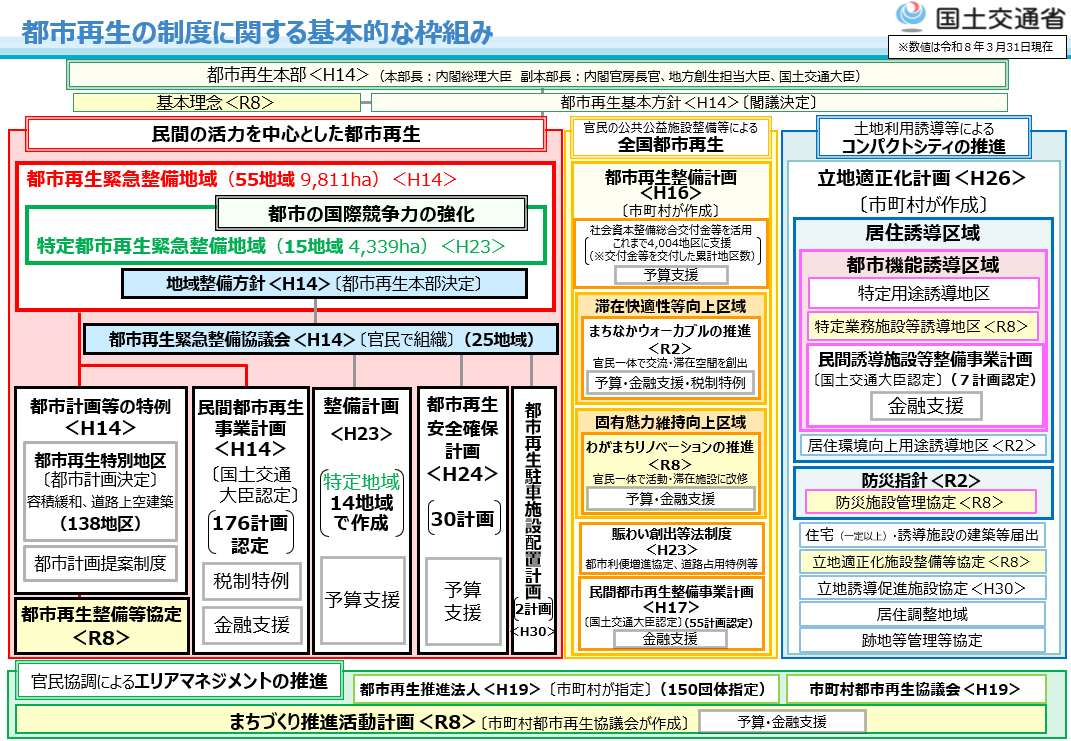Select the 整備計画<H23> heading
This screenshot has height=741, width=1071.
click(x=361, y=419)
